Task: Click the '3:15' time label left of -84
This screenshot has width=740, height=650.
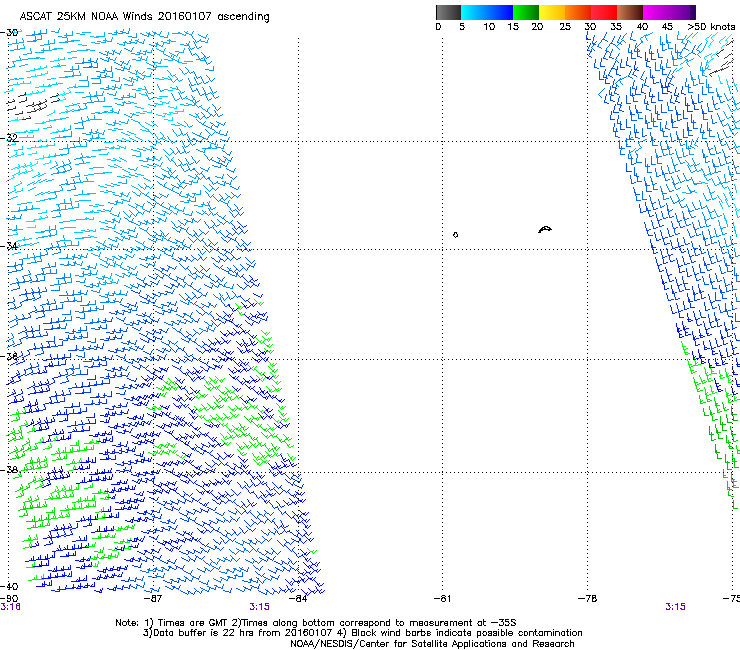Action: pos(260,607)
